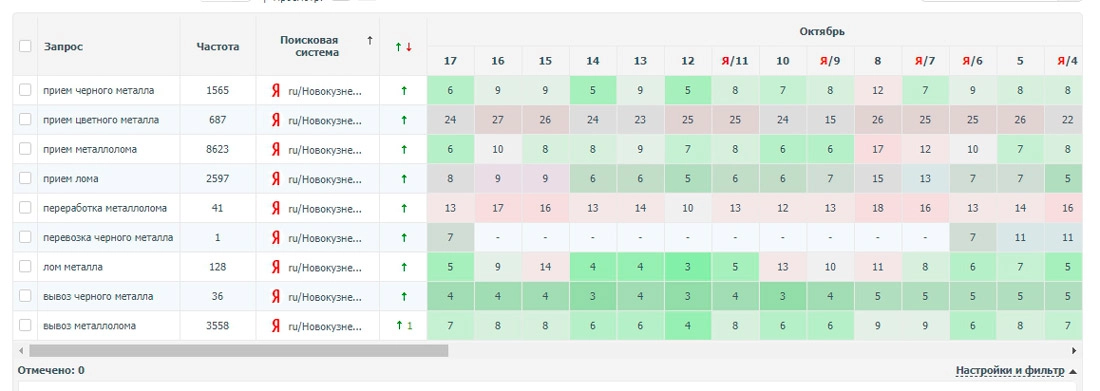Click green up arrow in 'лом металла' row
1100x391 pixels.
pos(403,267)
